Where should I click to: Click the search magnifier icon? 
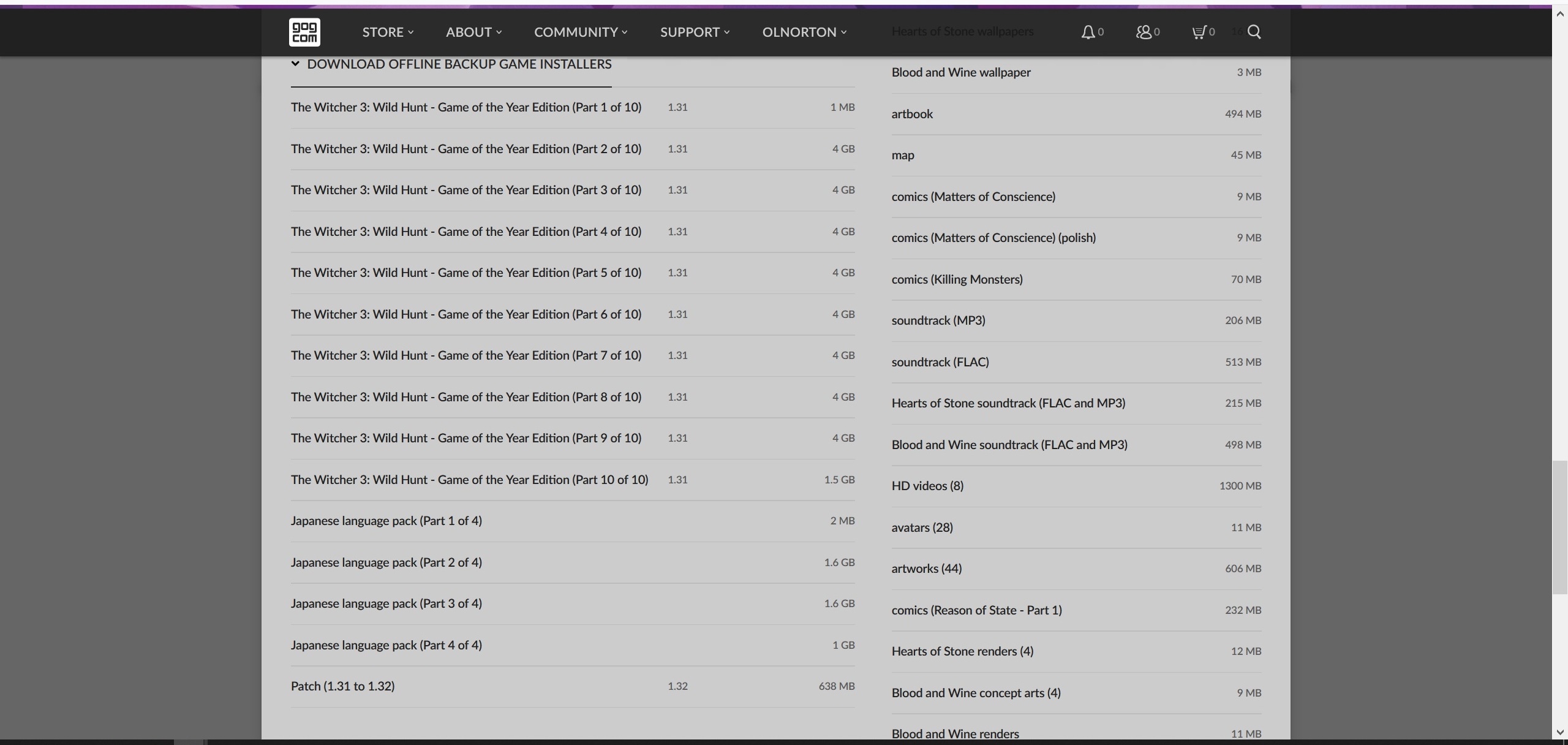1254,32
